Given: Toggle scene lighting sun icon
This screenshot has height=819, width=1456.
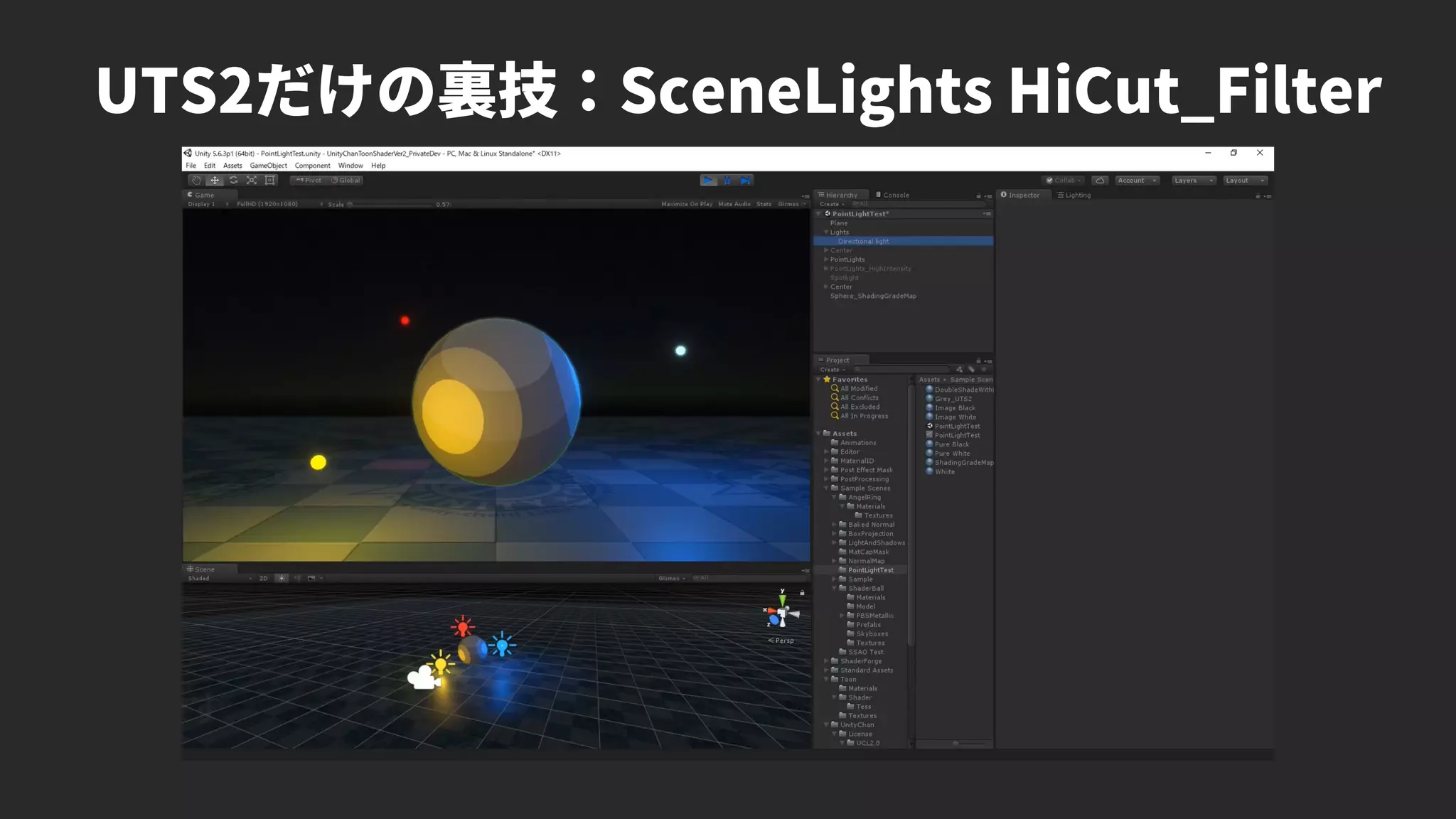Looking at the screenshot, I should pyautogui.click(x=282, y=578).
